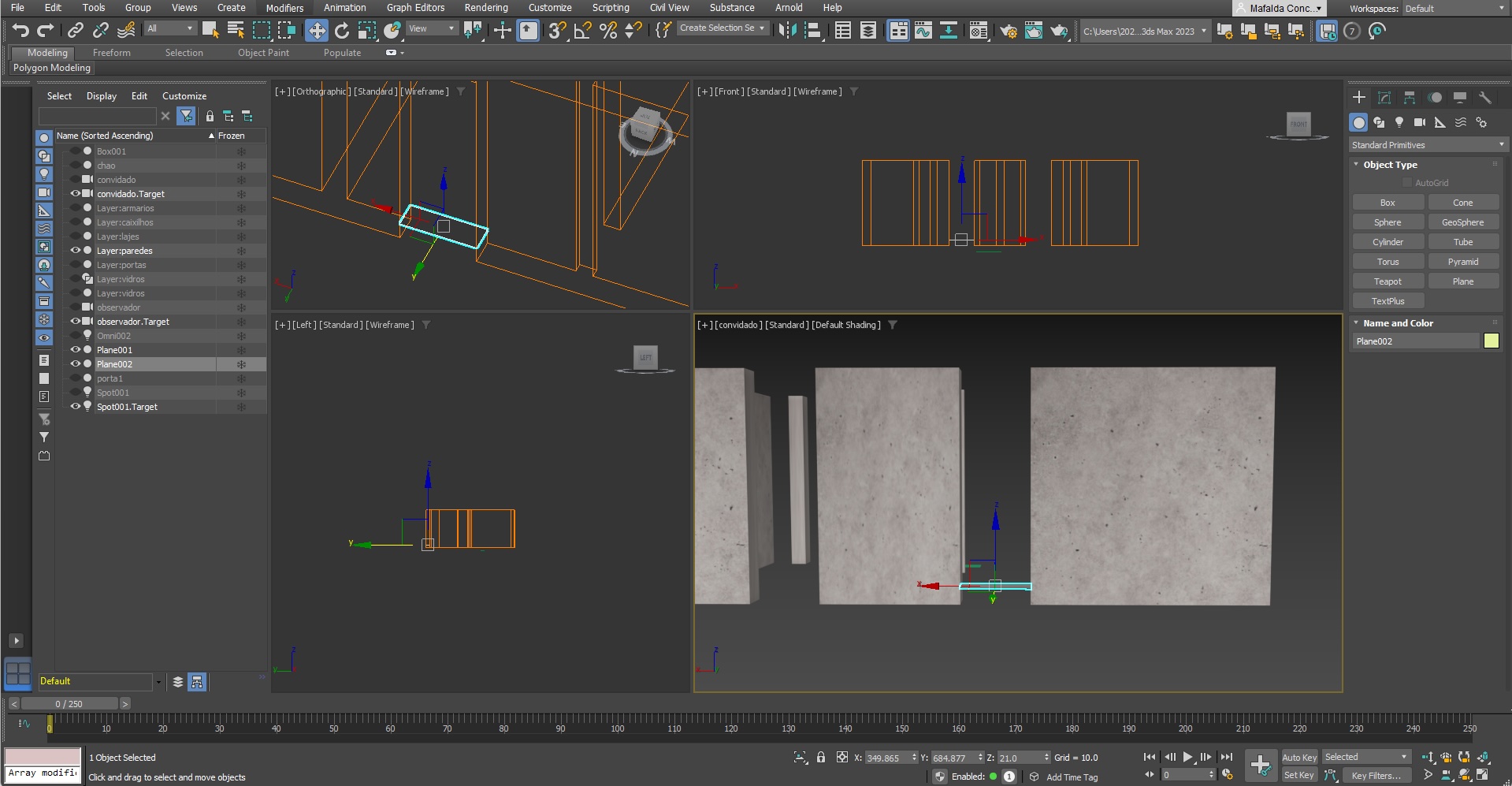Expand the Create Selection Set dropdown
1512x786 pixels.
[761, 28]
